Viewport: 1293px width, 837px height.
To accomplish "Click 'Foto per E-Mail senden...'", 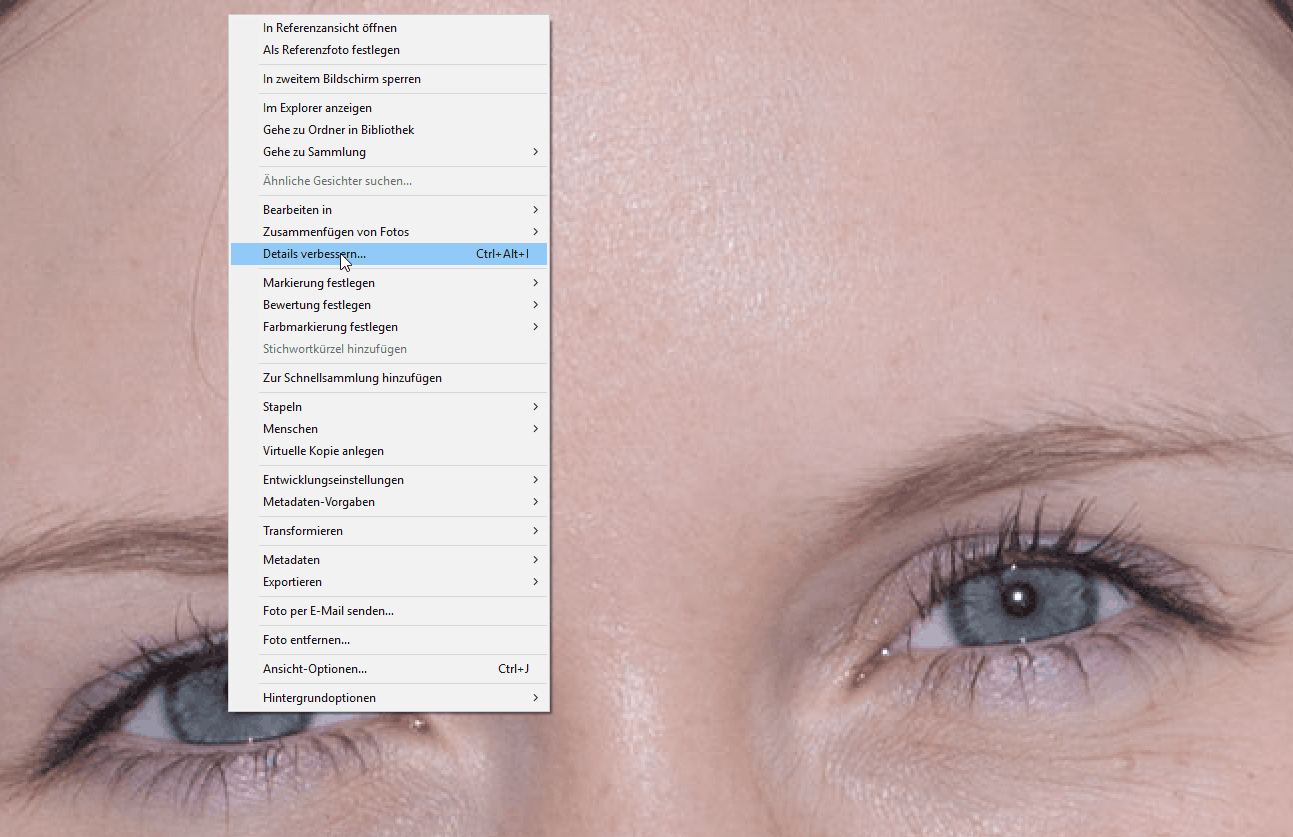I will point(328,611).
